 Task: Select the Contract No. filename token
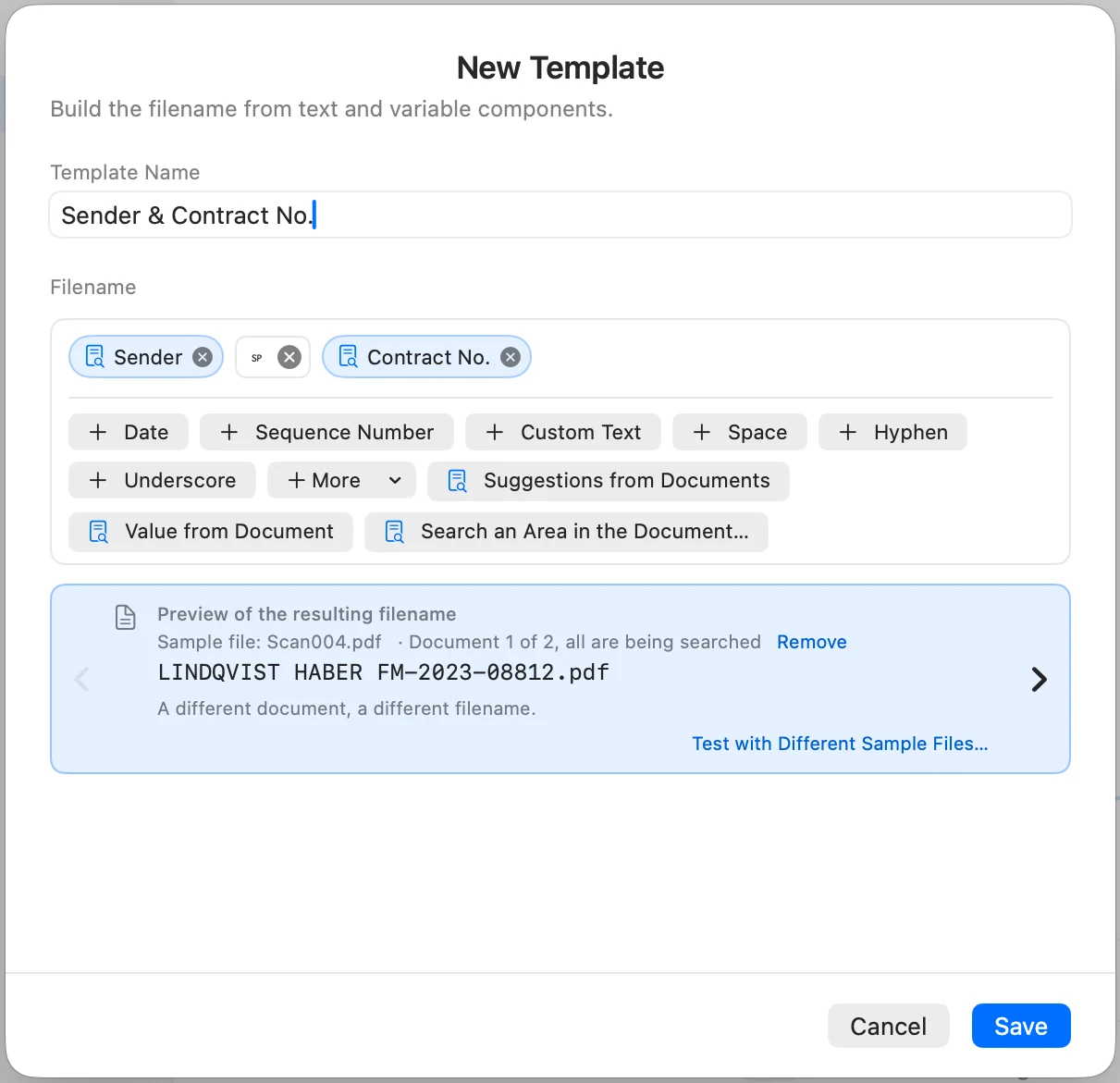tap(426, 357)
